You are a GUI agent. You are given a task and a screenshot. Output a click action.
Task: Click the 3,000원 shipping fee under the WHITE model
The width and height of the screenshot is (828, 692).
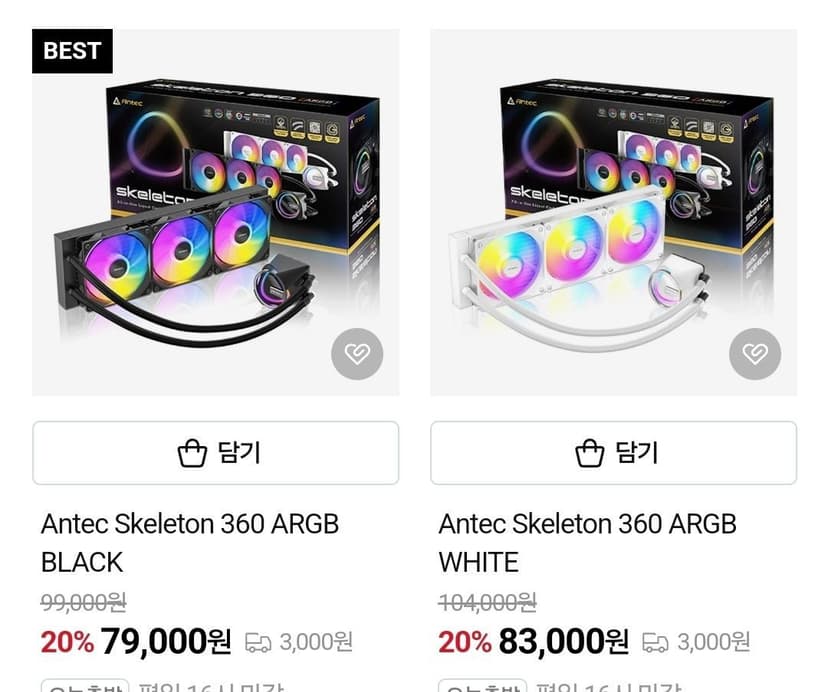(x=713, y=642)
